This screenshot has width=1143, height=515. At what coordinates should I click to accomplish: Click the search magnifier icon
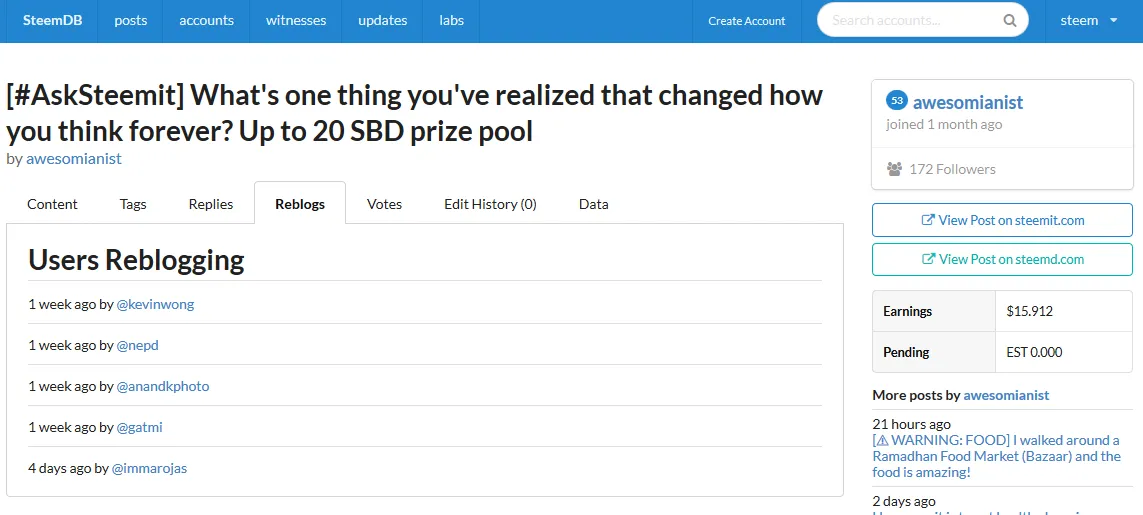tap(1010, 20)
